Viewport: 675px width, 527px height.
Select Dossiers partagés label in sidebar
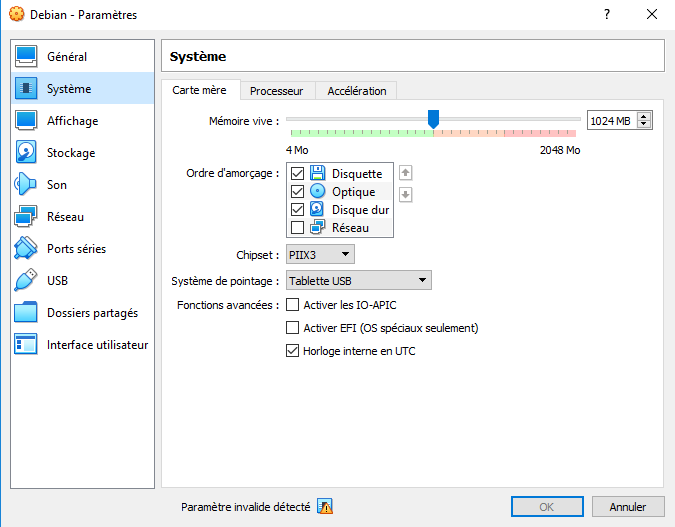[x=93, y=313]
